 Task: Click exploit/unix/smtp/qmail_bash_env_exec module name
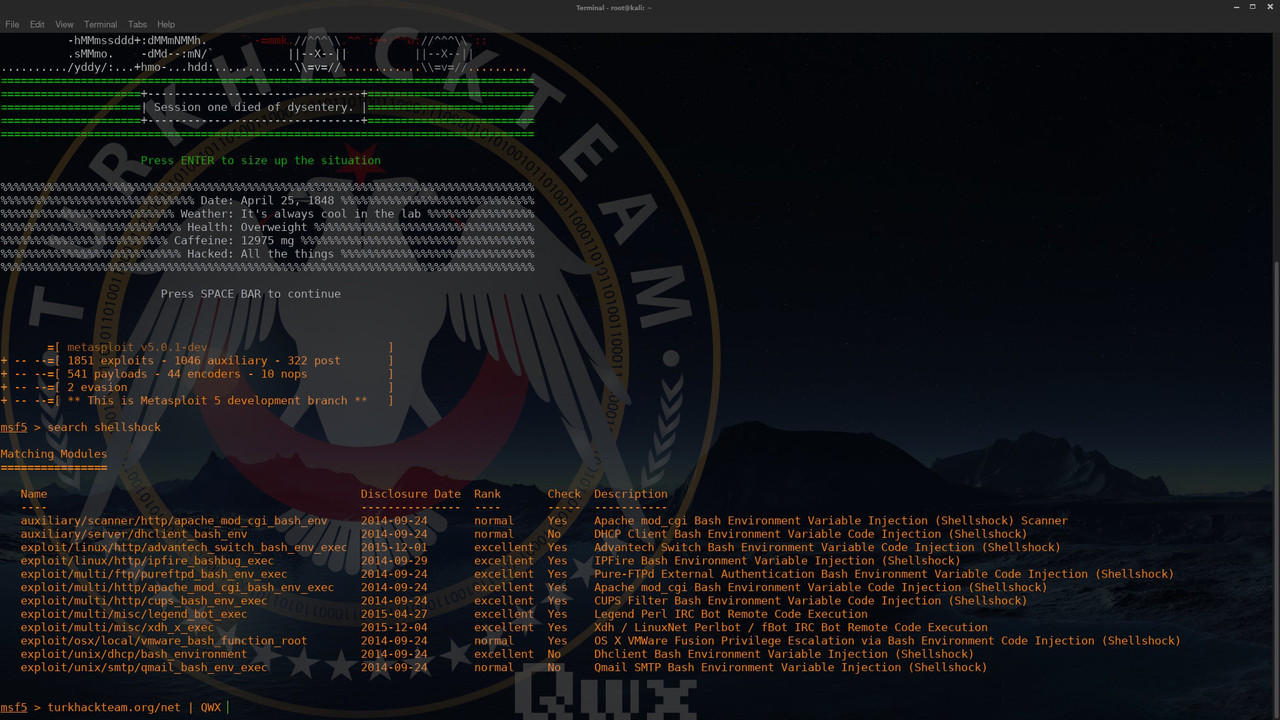coord(144,667)
